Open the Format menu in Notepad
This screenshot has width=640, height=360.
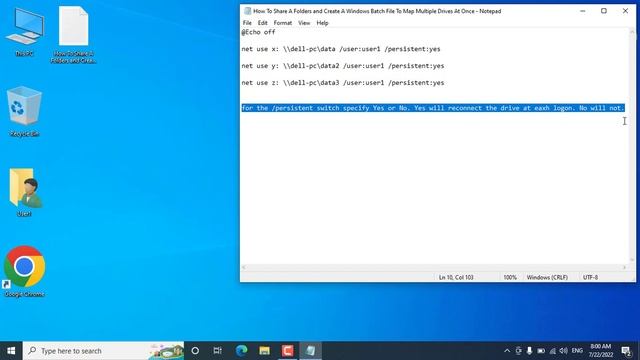pyautogui.click(x=282, y=23)
